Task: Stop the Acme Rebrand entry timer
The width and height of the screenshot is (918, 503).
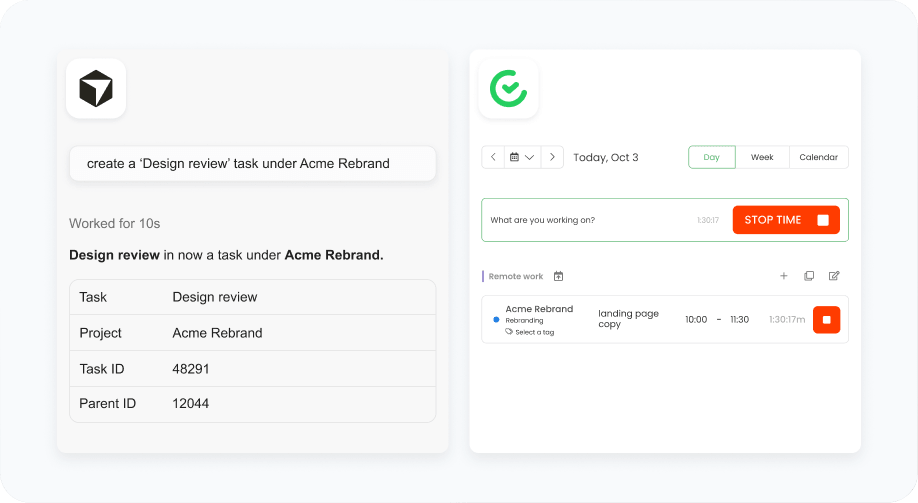Action: click(827, 320)
